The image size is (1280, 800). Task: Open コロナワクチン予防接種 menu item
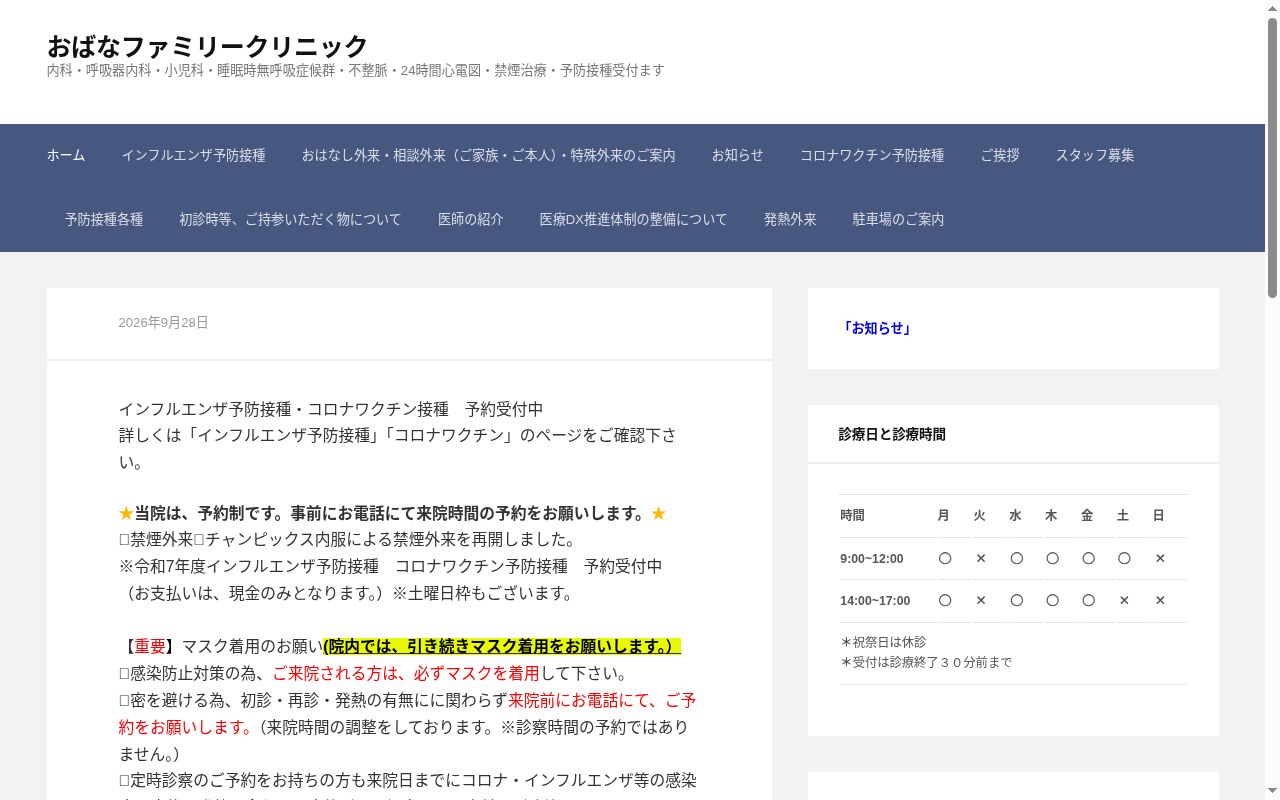click(872, 155)
